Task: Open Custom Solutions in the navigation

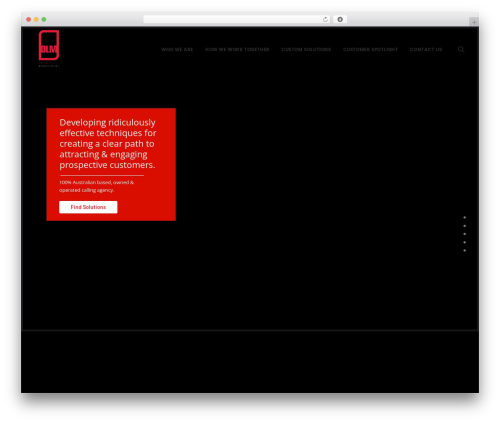Action: (x=306, y=49)
